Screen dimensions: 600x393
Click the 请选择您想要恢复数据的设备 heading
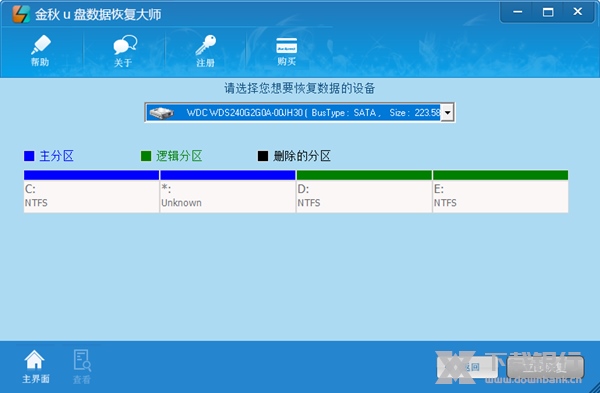(x=300, y=88)
